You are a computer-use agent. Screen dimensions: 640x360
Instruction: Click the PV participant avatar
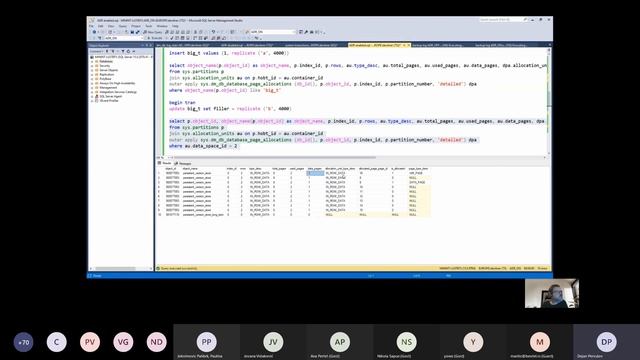point(90,342)
